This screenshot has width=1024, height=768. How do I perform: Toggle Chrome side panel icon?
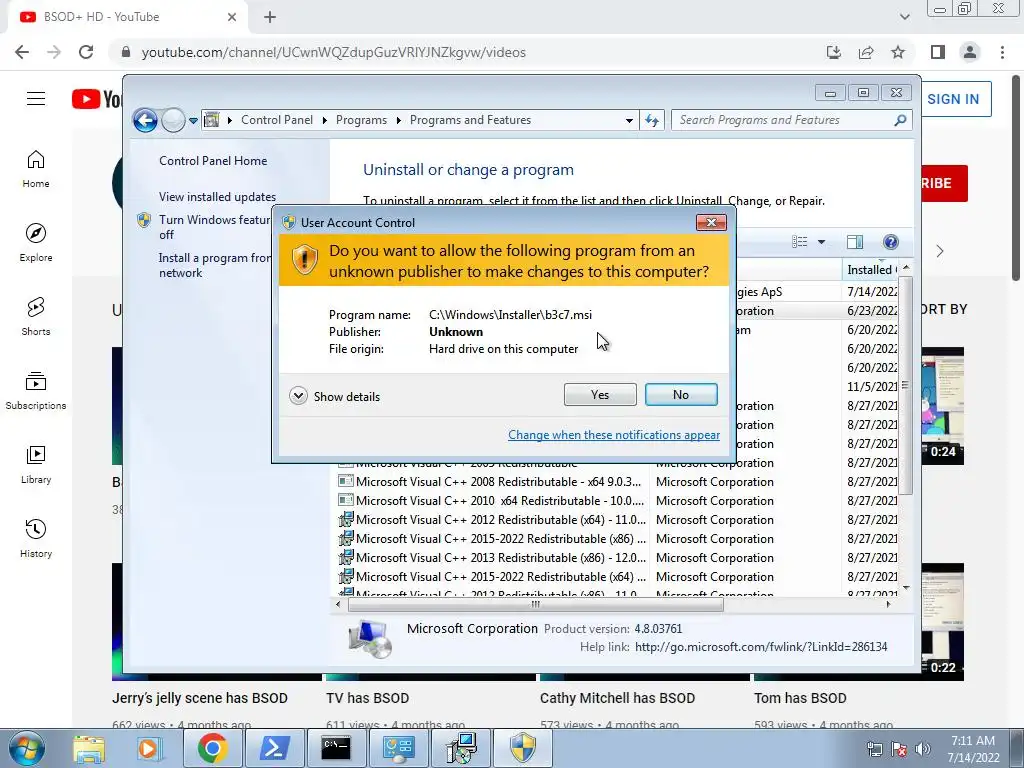938,52
